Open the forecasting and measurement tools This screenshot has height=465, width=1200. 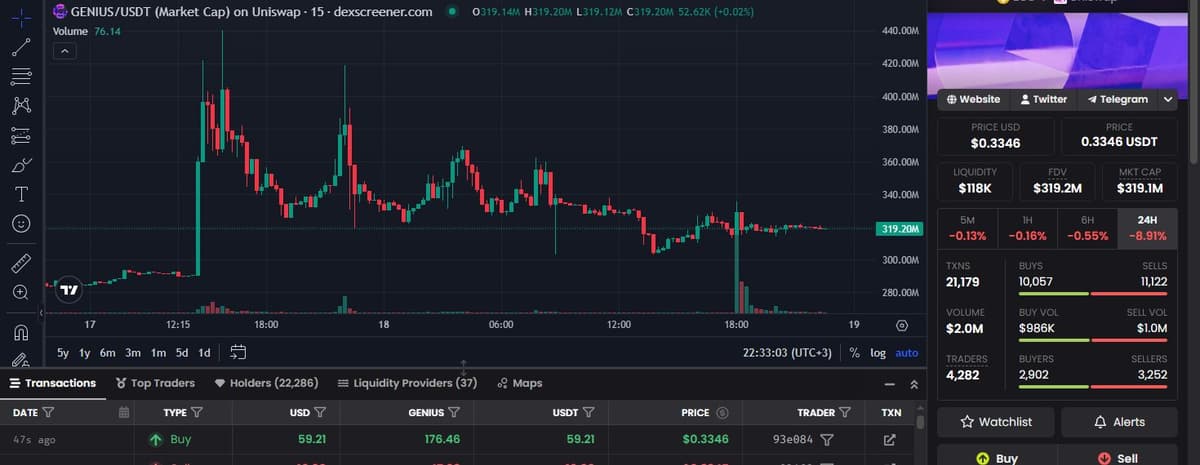(x=22, y=134)
